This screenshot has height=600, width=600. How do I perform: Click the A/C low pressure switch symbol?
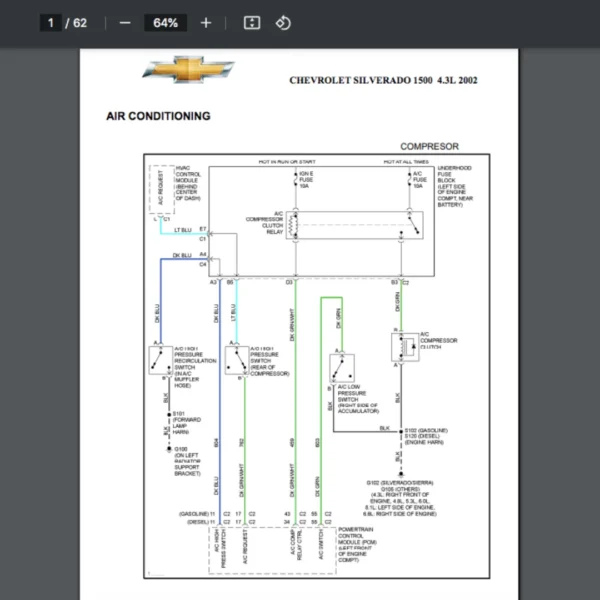click(x=338, y=368)
